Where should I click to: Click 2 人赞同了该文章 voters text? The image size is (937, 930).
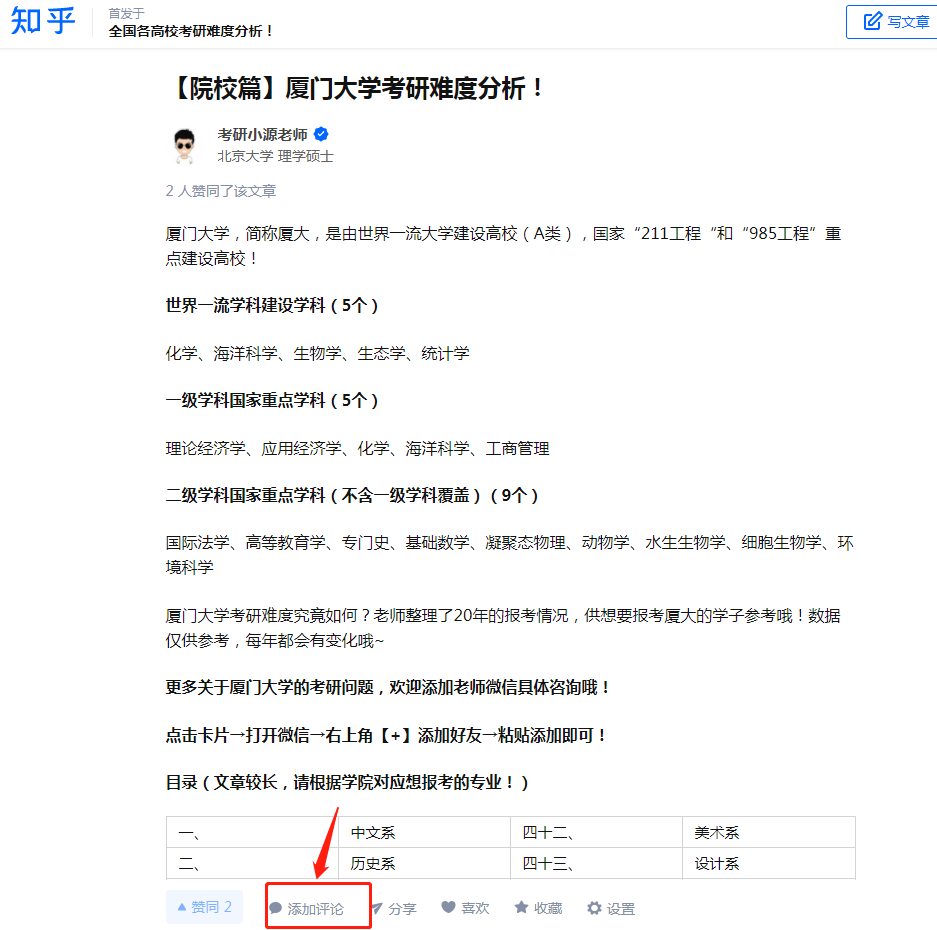point(221,191)
